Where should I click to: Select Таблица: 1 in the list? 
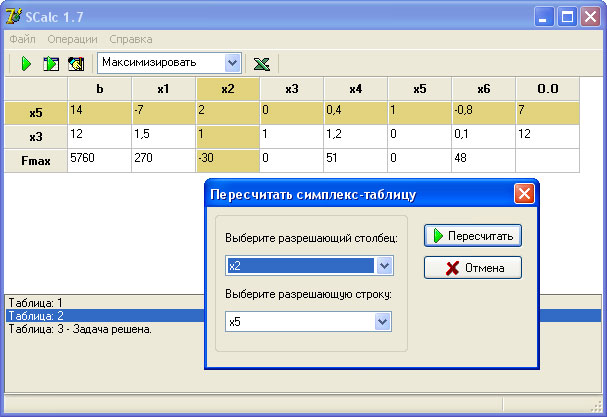click(x=35, y=301)
